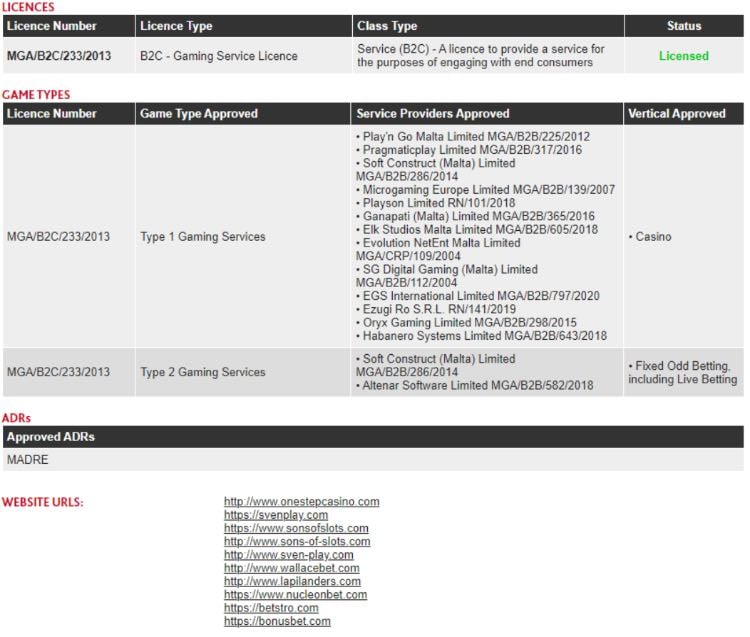
Task: Click the Class Type column header
Action: click(488, 26)
